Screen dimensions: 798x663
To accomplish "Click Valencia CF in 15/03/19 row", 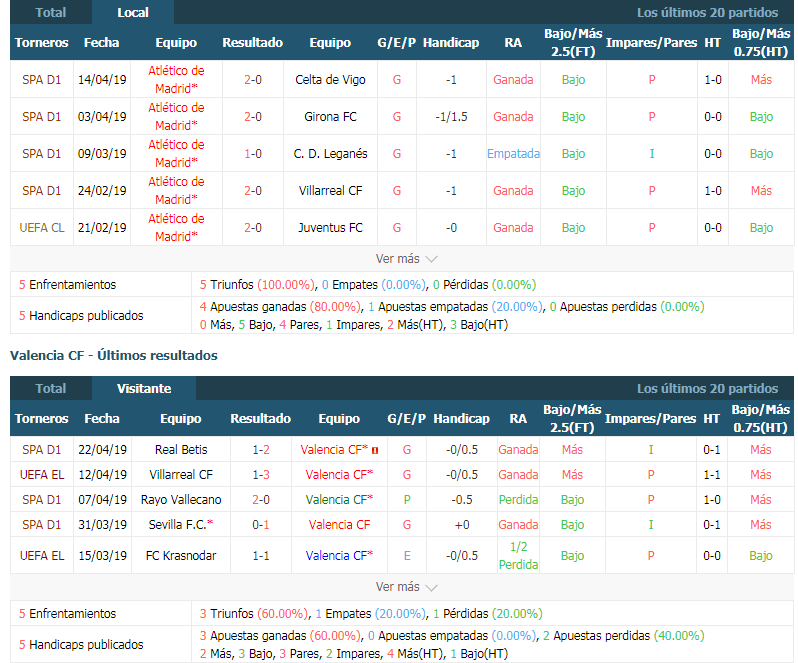I will tap(339, 555).
